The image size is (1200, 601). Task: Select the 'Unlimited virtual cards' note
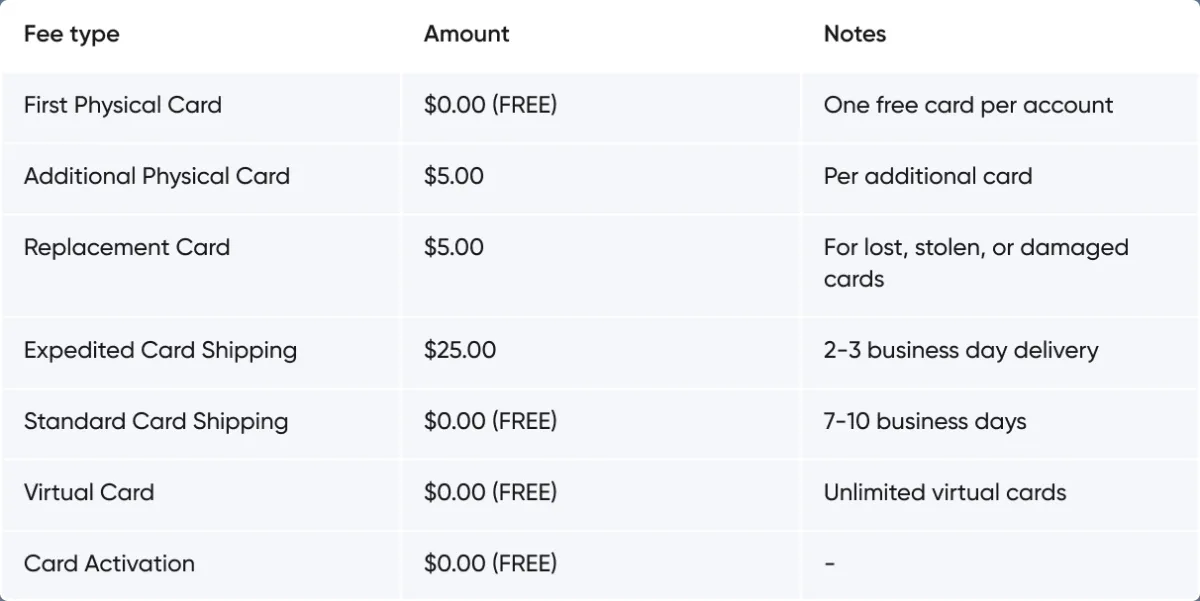click(x=945, y=492)
